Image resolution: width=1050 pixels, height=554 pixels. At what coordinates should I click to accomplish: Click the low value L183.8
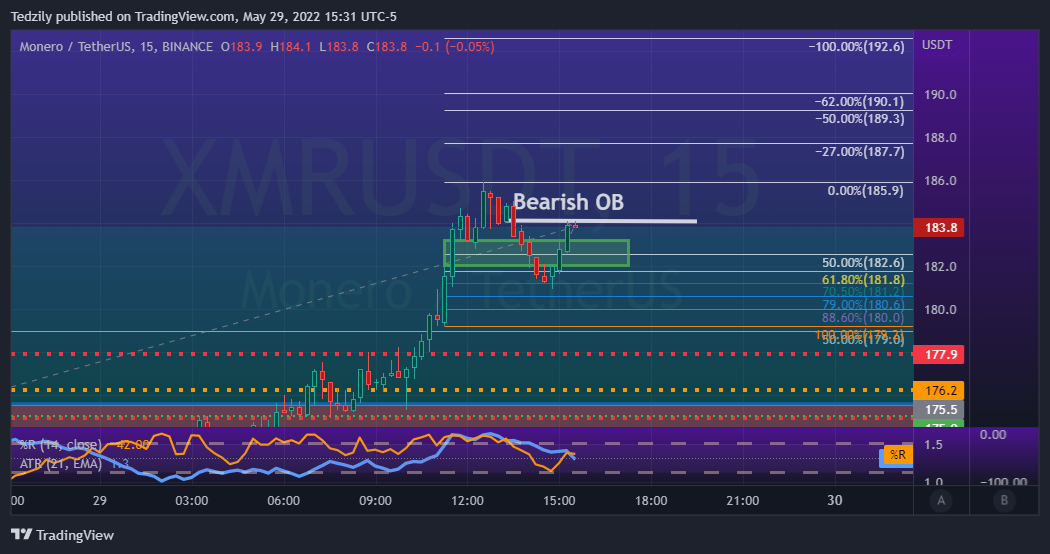tap(339, 47)
